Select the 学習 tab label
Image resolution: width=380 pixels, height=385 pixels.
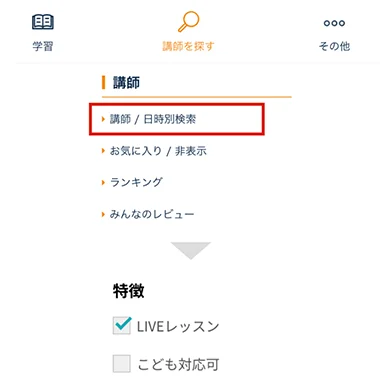point(43,46)
